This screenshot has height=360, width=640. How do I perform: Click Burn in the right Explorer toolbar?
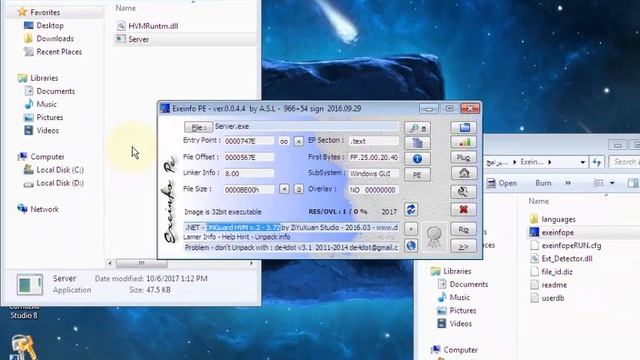(x=543, y=183)
